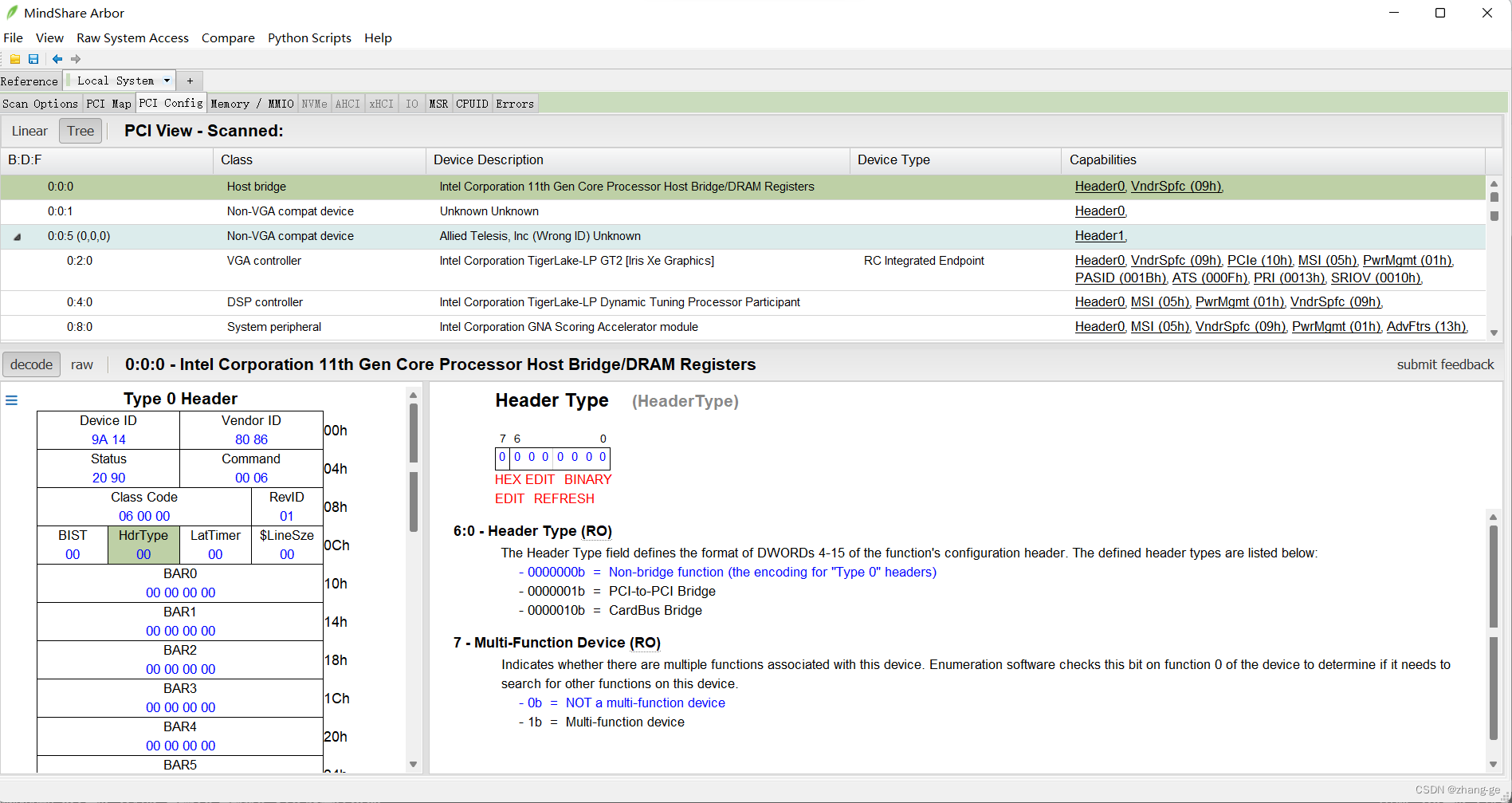Open the Raw System Access menu

click(x=133, y=37)
